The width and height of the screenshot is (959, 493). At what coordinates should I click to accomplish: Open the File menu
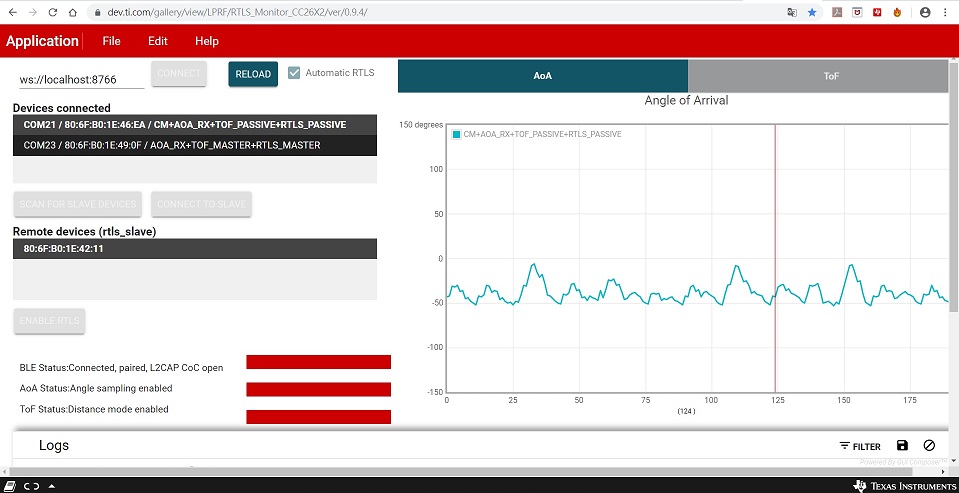[111, 41]
